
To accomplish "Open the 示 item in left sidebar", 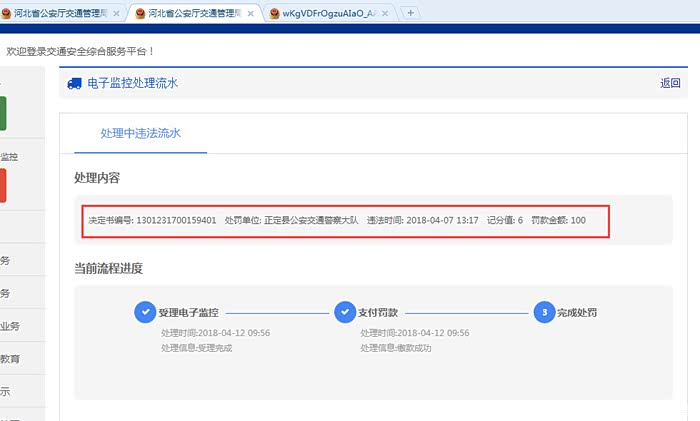I will click(5, 392).
